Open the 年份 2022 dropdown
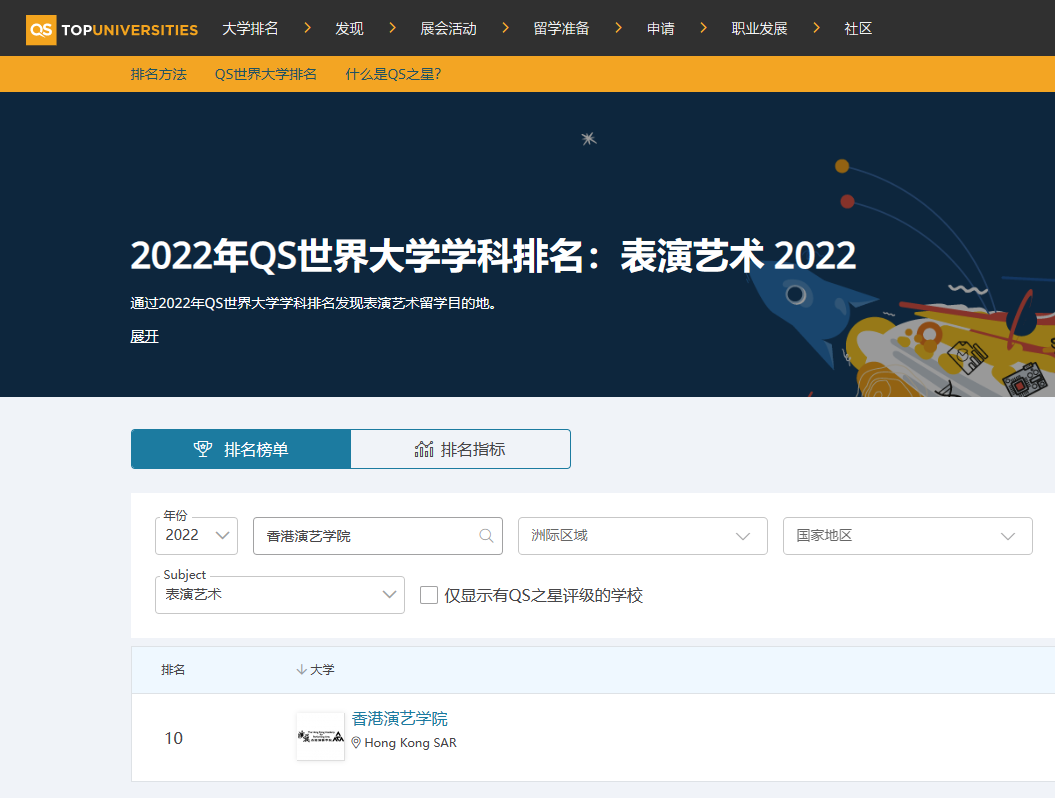 point(196,536)
